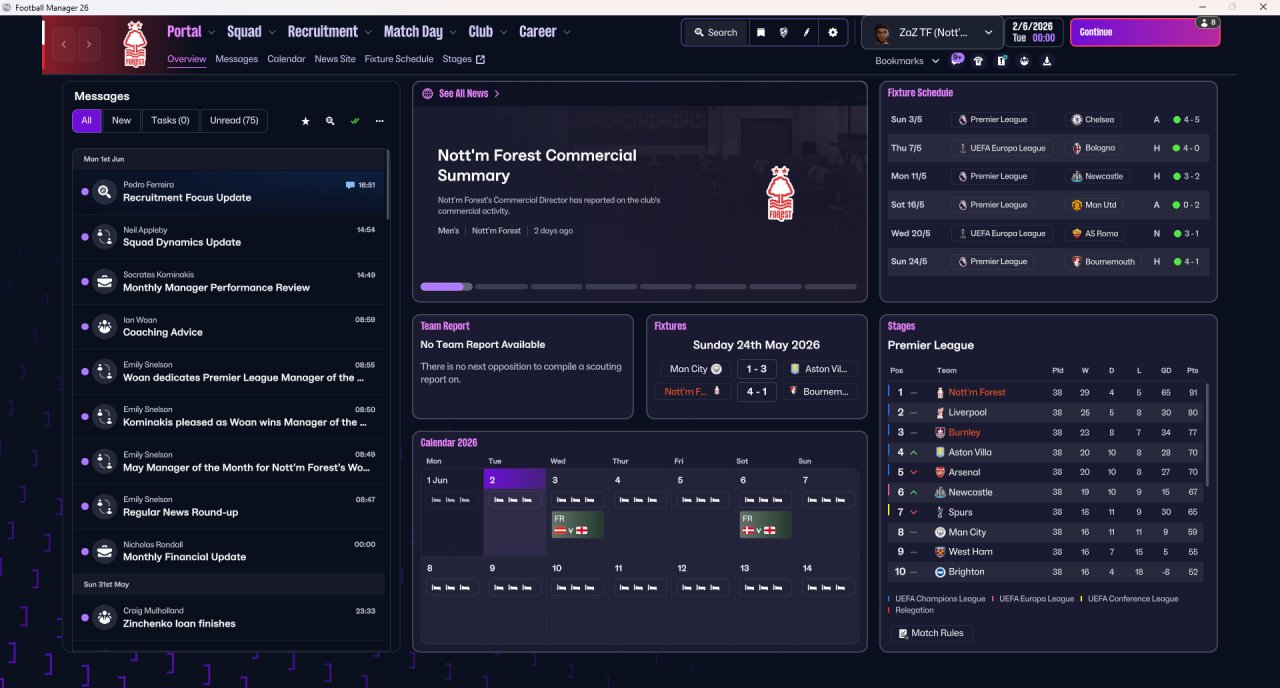
Task: Filter messages by New
Action: [121, 121]
